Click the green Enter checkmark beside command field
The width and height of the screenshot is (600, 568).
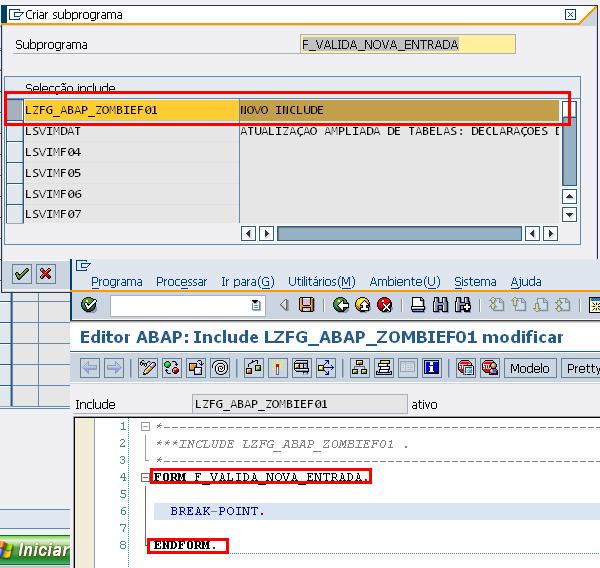(x=89, y=305)
